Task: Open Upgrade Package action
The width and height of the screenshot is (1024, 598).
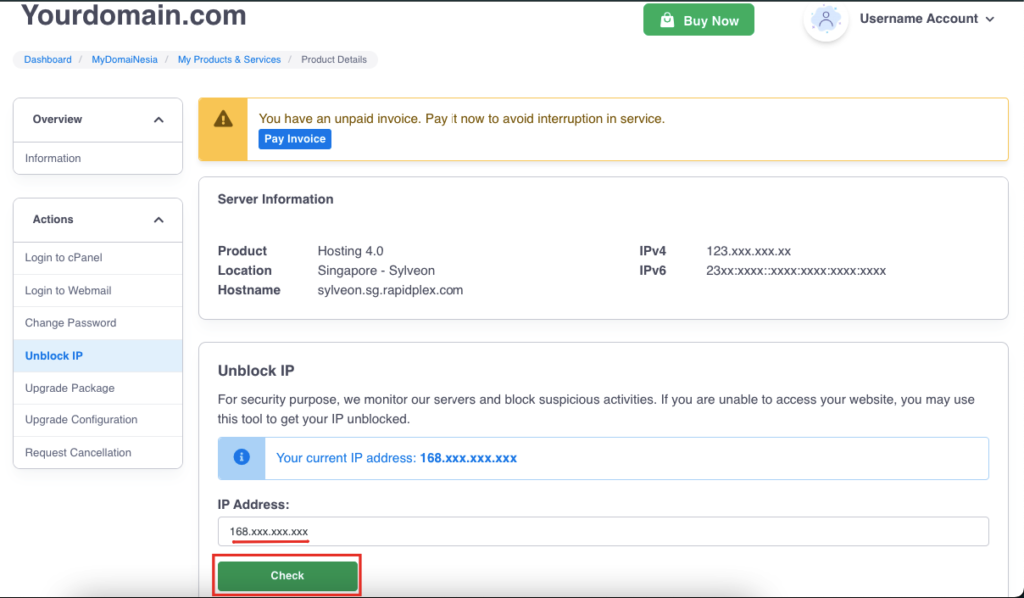Action: (98, 388)
